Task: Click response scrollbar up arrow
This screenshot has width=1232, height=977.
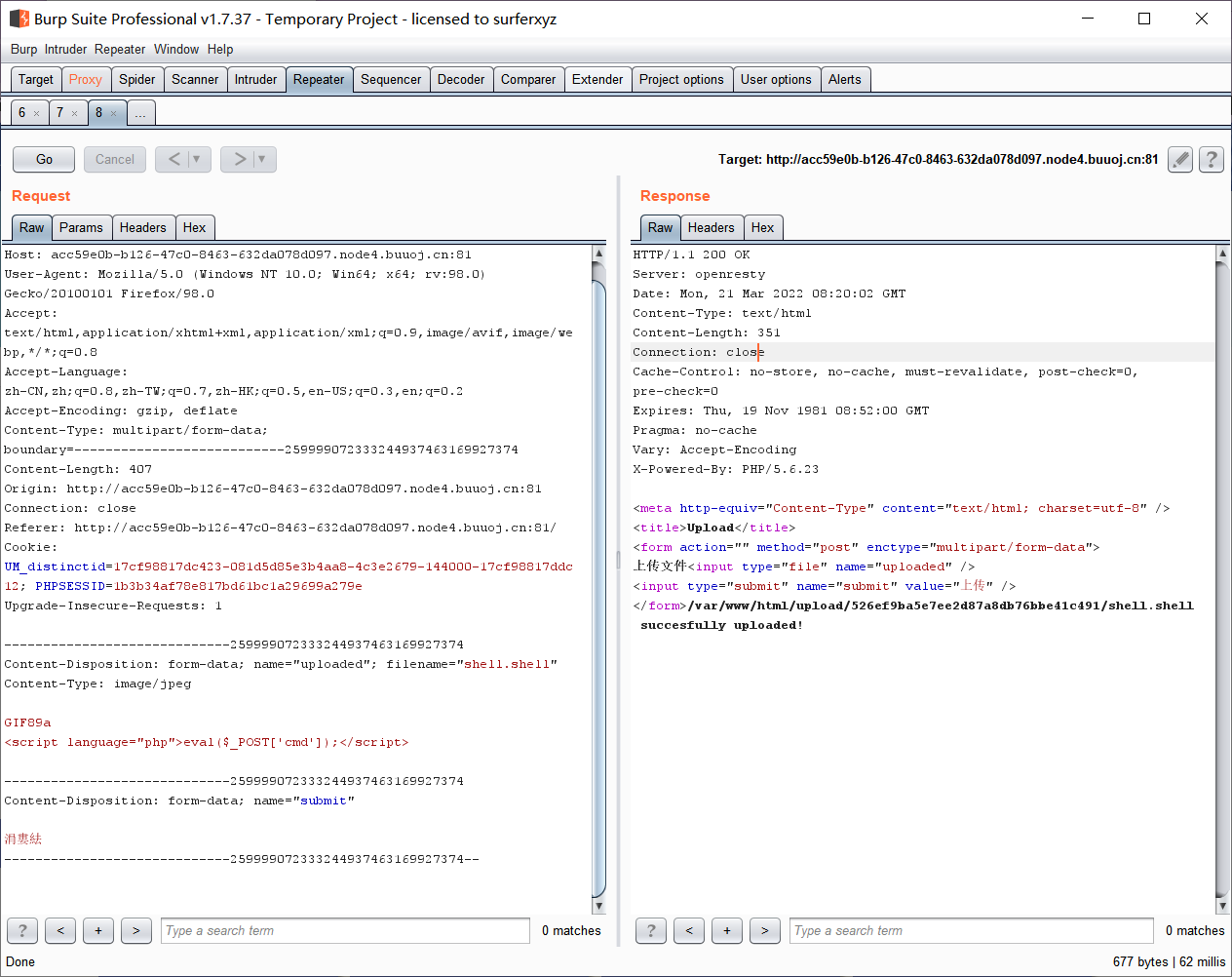Action: coord(1222,253)
